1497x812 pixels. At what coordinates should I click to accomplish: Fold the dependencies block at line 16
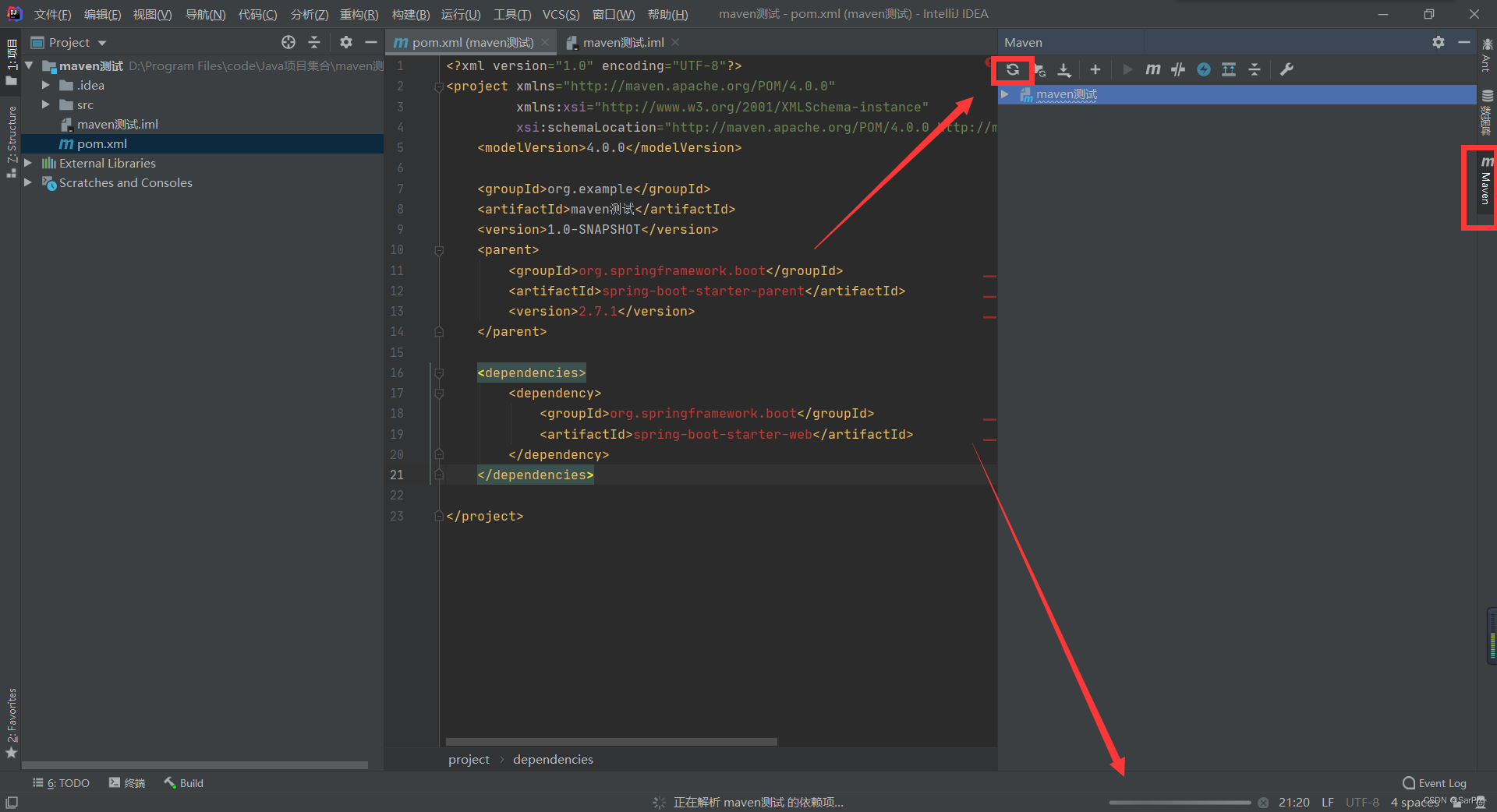(x=439, y=373)
